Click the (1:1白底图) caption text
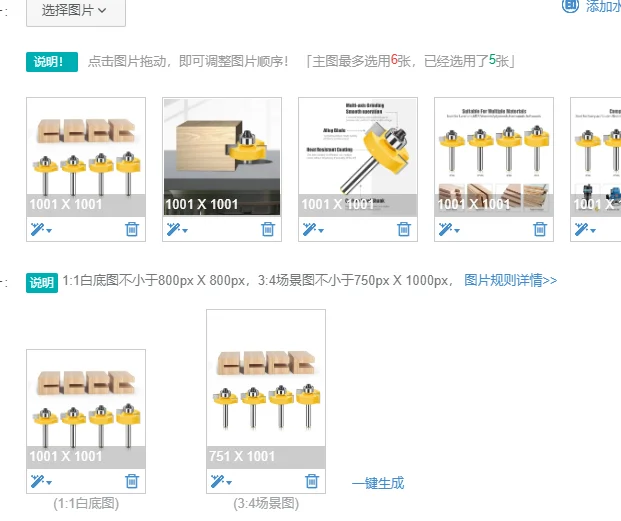Image resolution: width=621 pixels, height=521 pixels. click(86, 504)
